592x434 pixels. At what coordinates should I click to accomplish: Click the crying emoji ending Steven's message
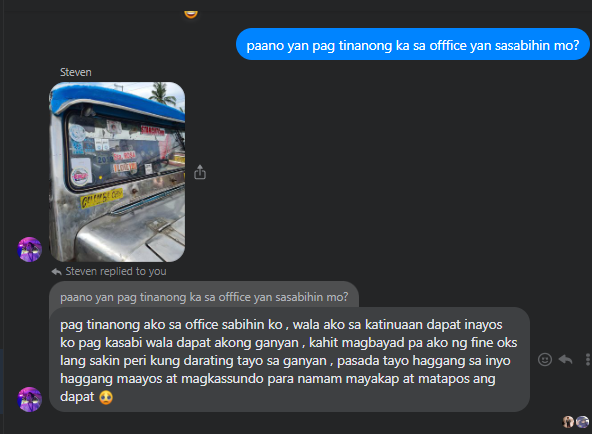[x=106, y=397]
